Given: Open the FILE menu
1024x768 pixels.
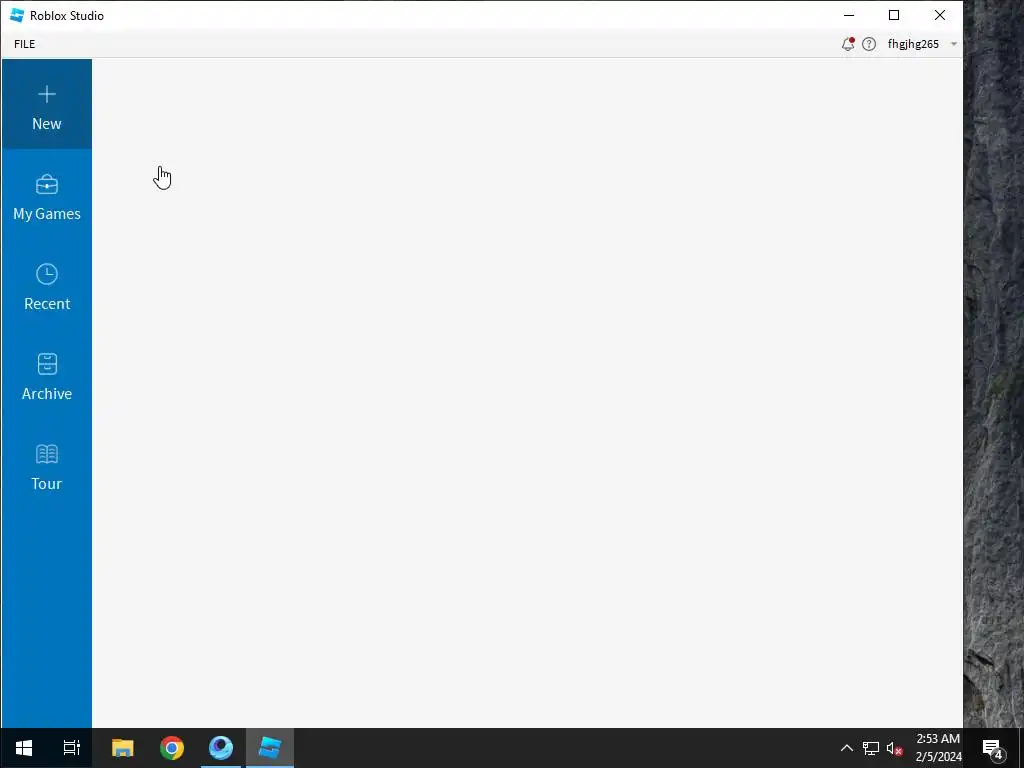Looking at the screenshot, I should pyautogui.click(x=25, y=44).
